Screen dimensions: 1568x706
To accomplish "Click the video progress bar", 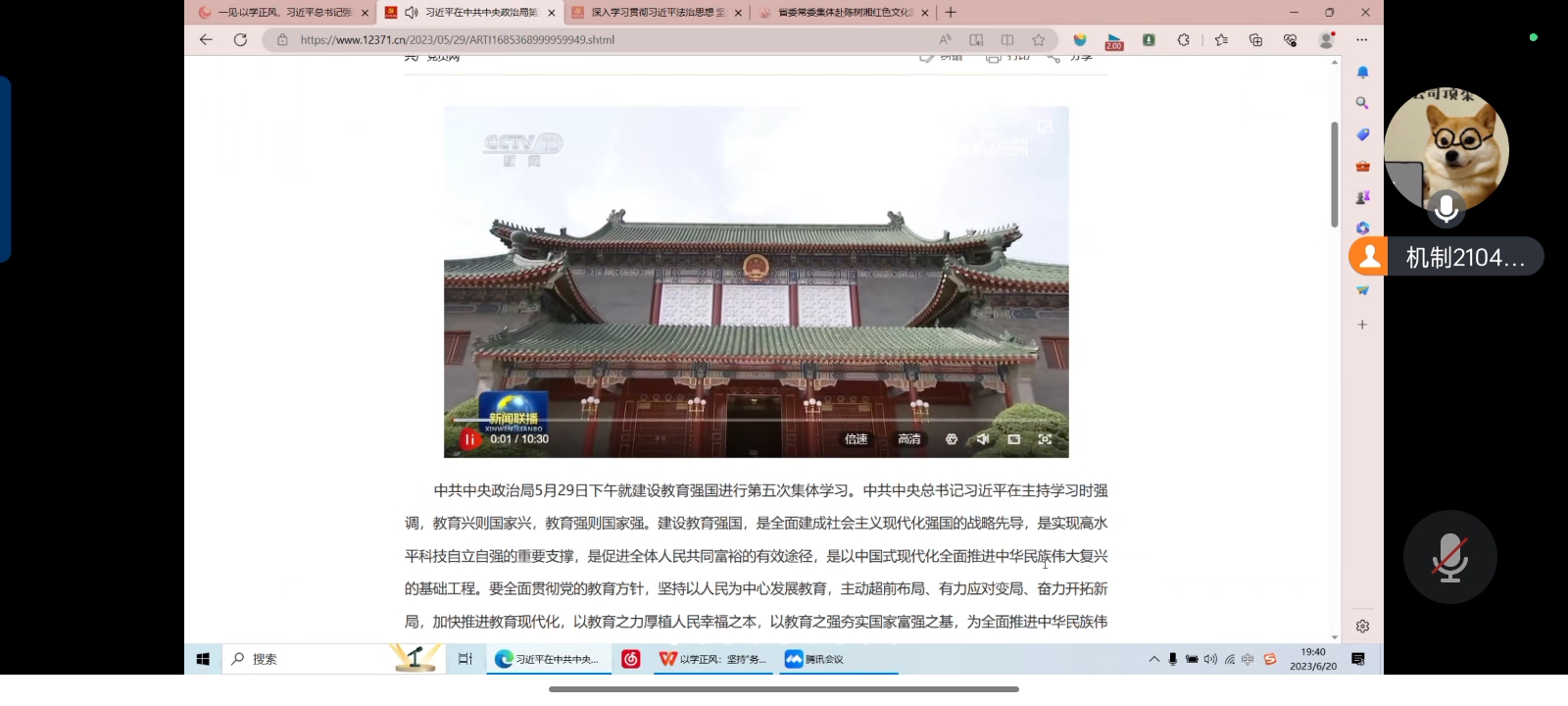I will 745,421.
